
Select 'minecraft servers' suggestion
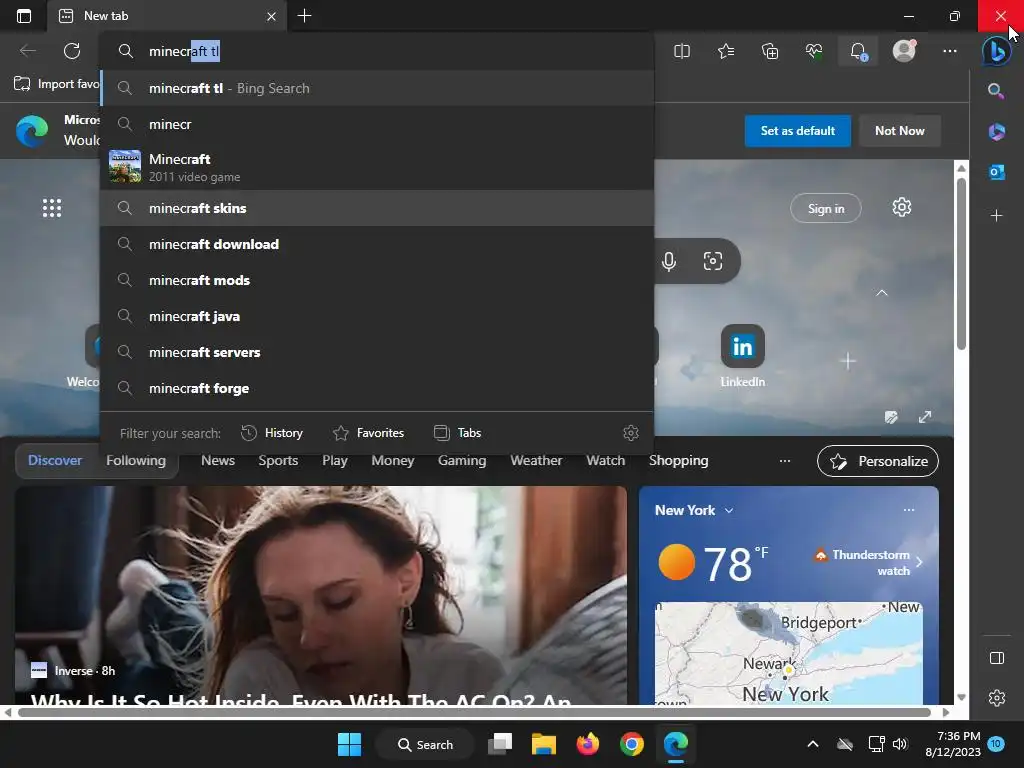coord(377,352)
